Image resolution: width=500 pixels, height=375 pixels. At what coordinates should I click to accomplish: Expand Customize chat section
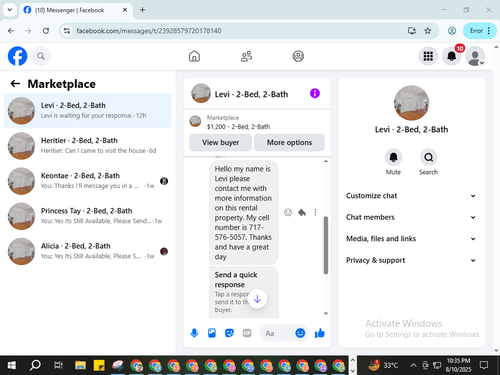pos(411,196)
